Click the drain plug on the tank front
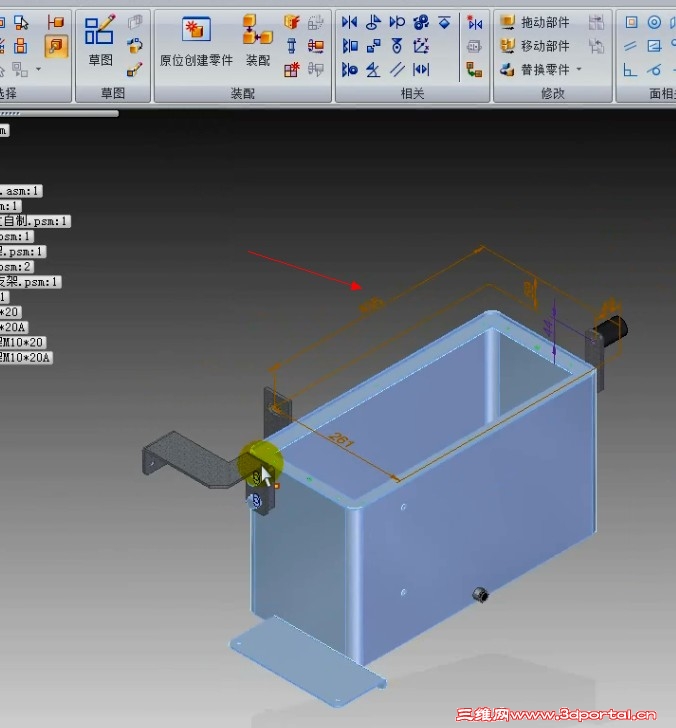Viewport: 676px width, 728px height. click(480, 594)
